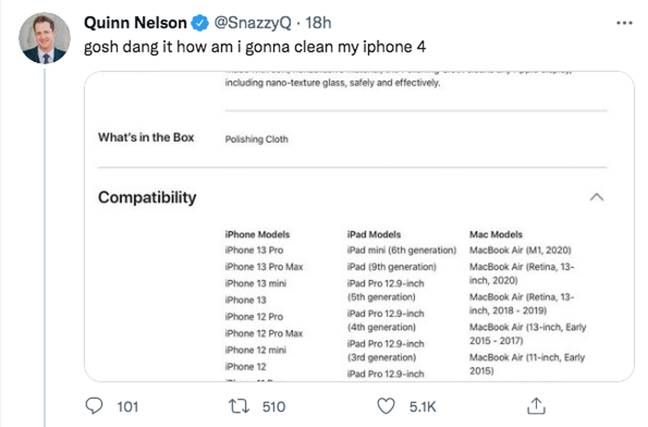The height and width of the screenshot is (427, 648).
Task: Click the retweet arrows icon
Action: [239, 406]
